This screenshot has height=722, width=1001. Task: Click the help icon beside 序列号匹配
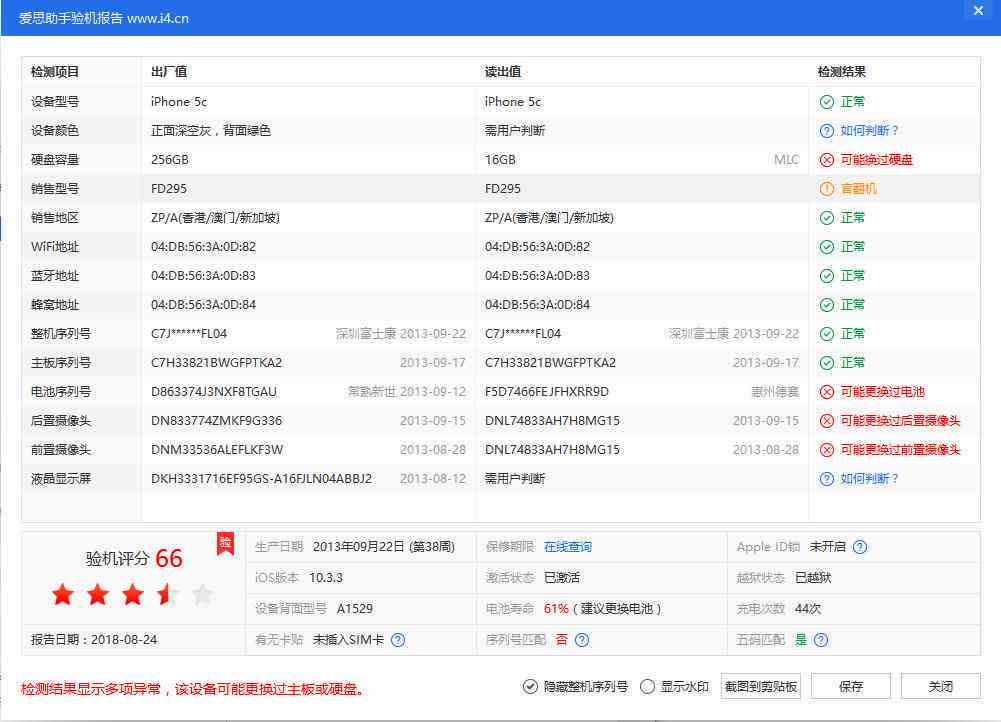(582, 640)
